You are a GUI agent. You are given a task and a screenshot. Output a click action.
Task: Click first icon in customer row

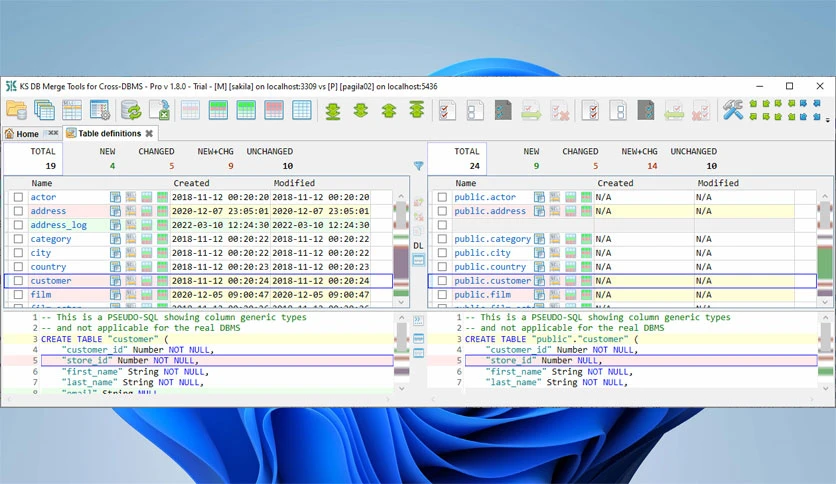(115, 280)
